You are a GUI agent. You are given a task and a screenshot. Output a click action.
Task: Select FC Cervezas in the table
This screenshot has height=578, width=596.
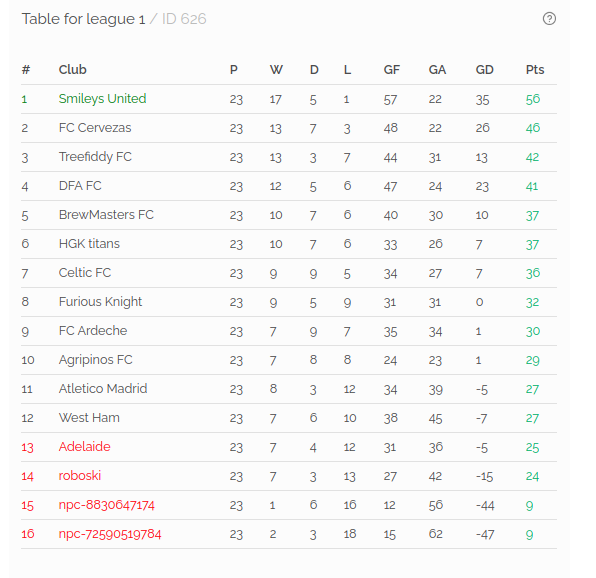click(x=95, y=128)
